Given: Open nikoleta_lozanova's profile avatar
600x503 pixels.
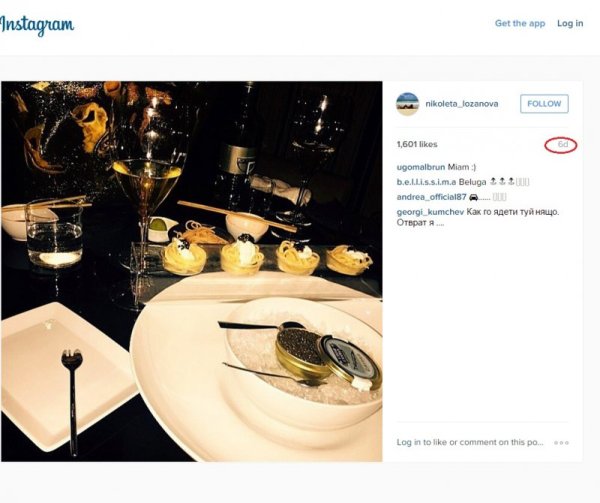Looking at the screenshot, I should coord(408,104).
